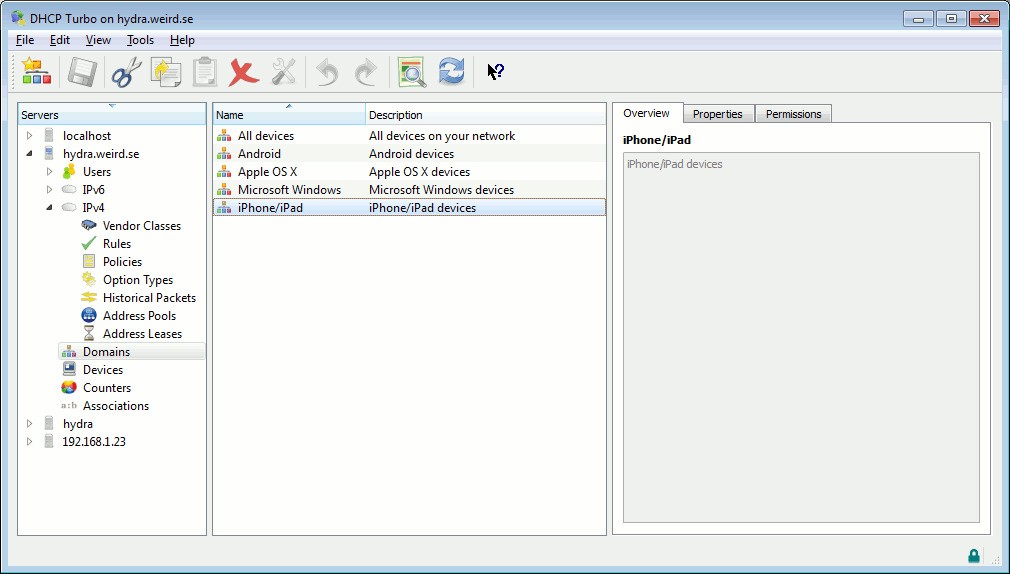Click the Undo arrow toolbar icon
The image size is (1010, 574).
pyautogui.click(x=327, y=72)
